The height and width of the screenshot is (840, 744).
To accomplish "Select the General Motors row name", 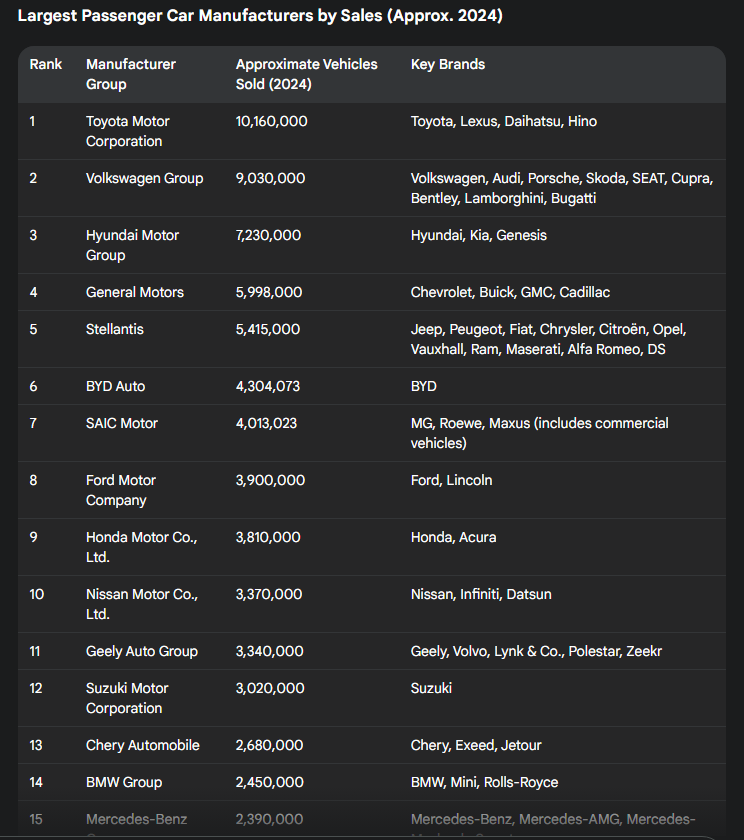I will 135,292.
